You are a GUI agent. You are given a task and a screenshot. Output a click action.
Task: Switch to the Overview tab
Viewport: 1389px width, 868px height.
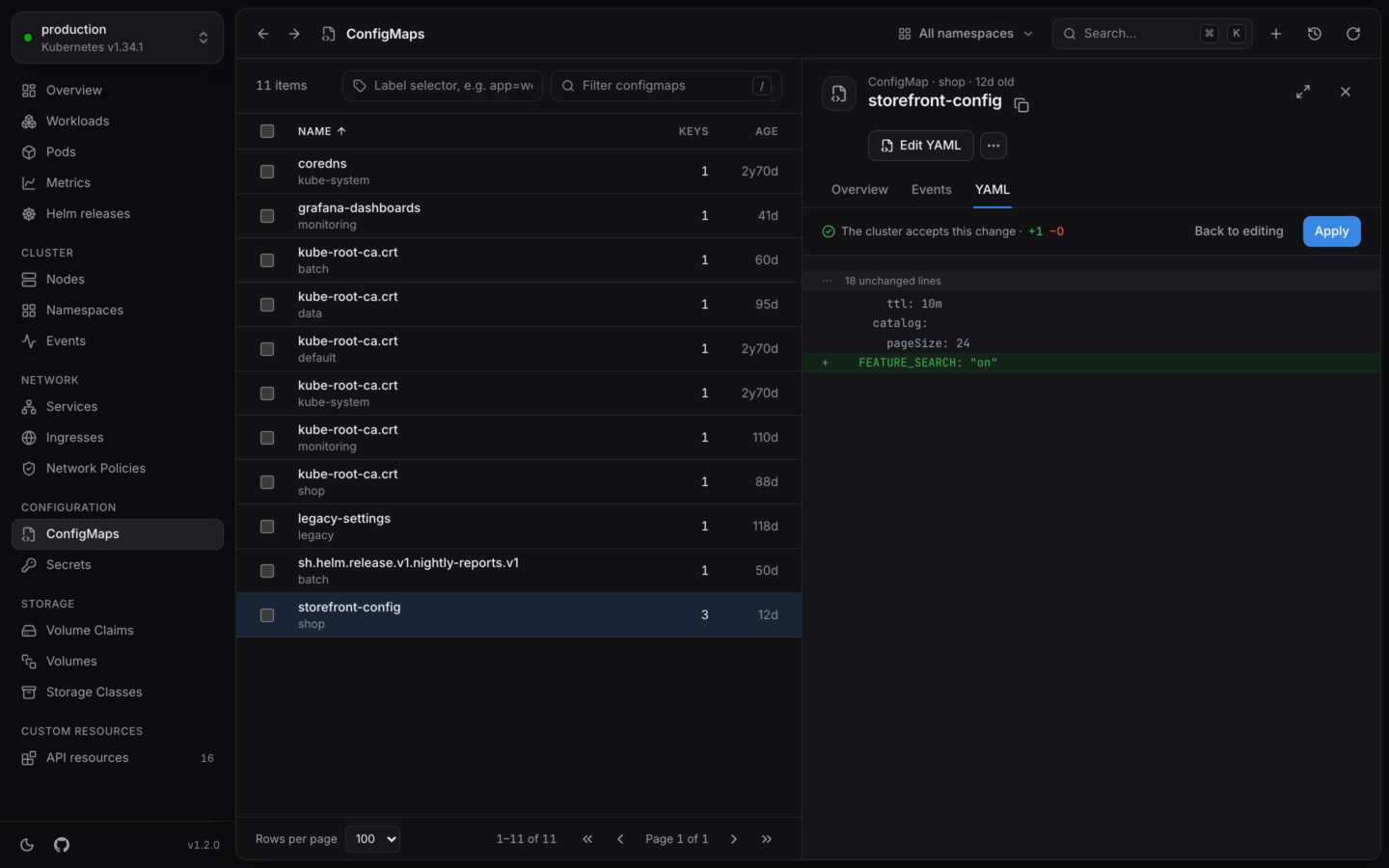859,190
